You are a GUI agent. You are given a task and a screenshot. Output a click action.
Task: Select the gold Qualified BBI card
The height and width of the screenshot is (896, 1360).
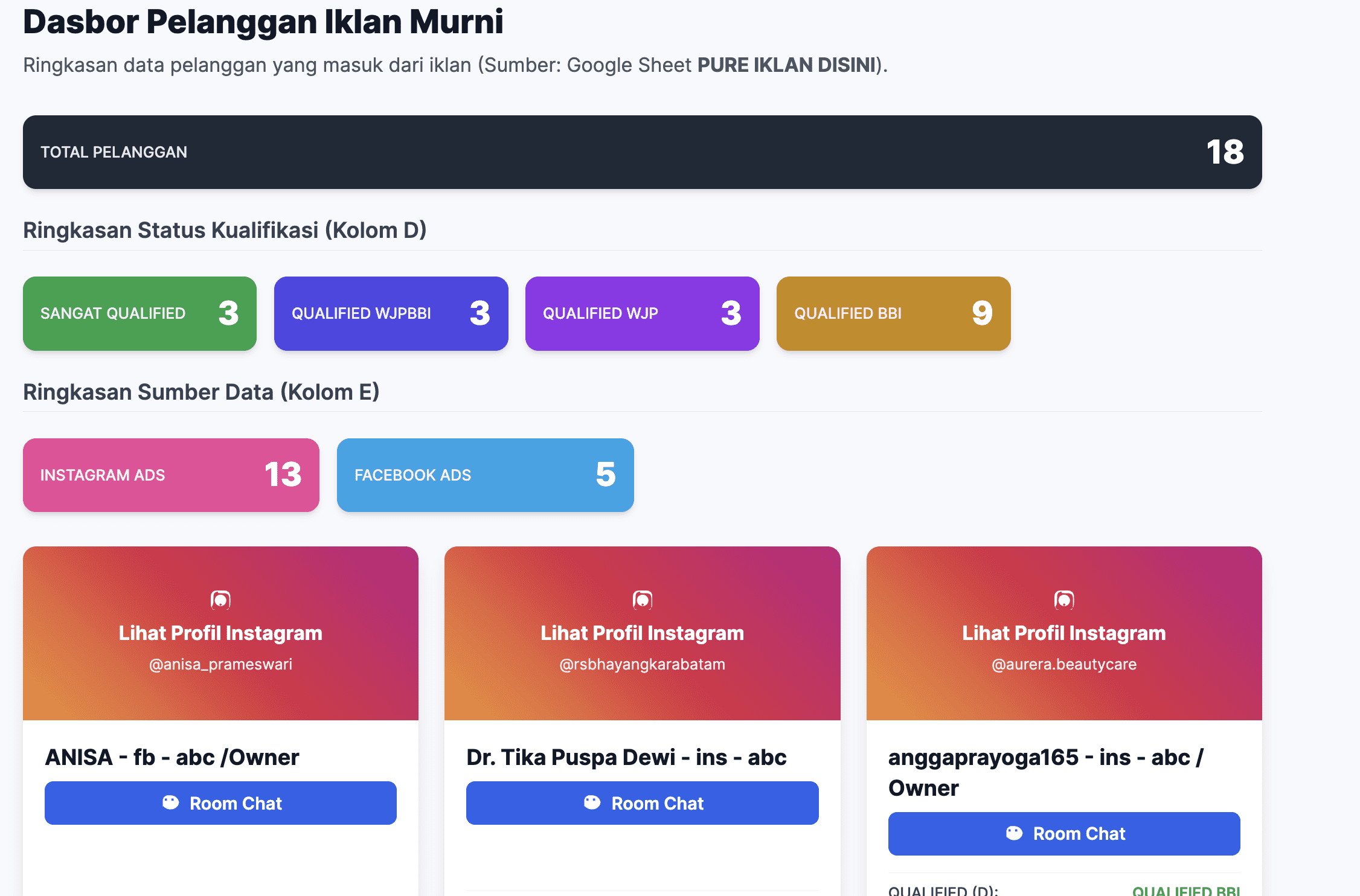point(893,313)
